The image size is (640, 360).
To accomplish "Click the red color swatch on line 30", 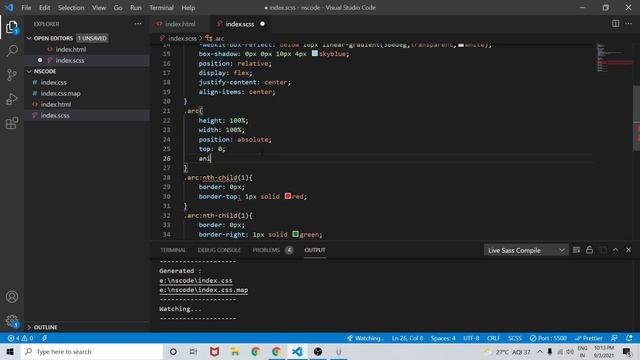I will tap(288, 196).
